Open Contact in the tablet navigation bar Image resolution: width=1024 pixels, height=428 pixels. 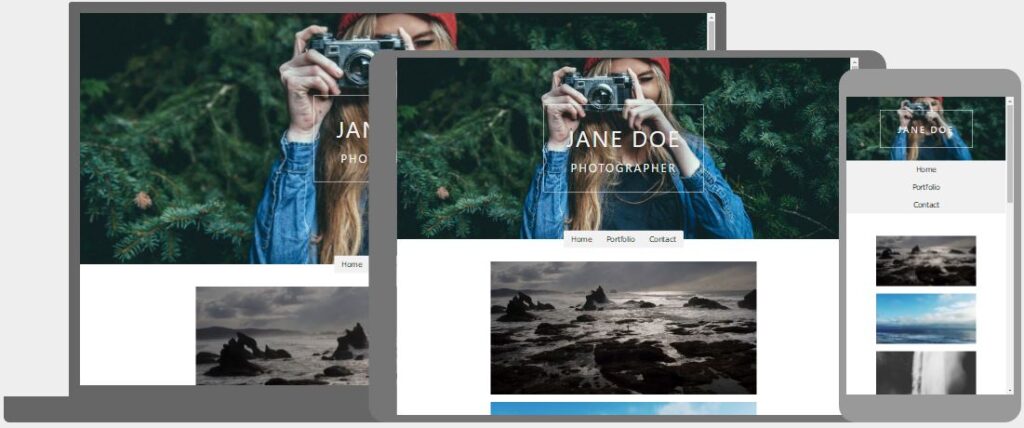point(663,239)
